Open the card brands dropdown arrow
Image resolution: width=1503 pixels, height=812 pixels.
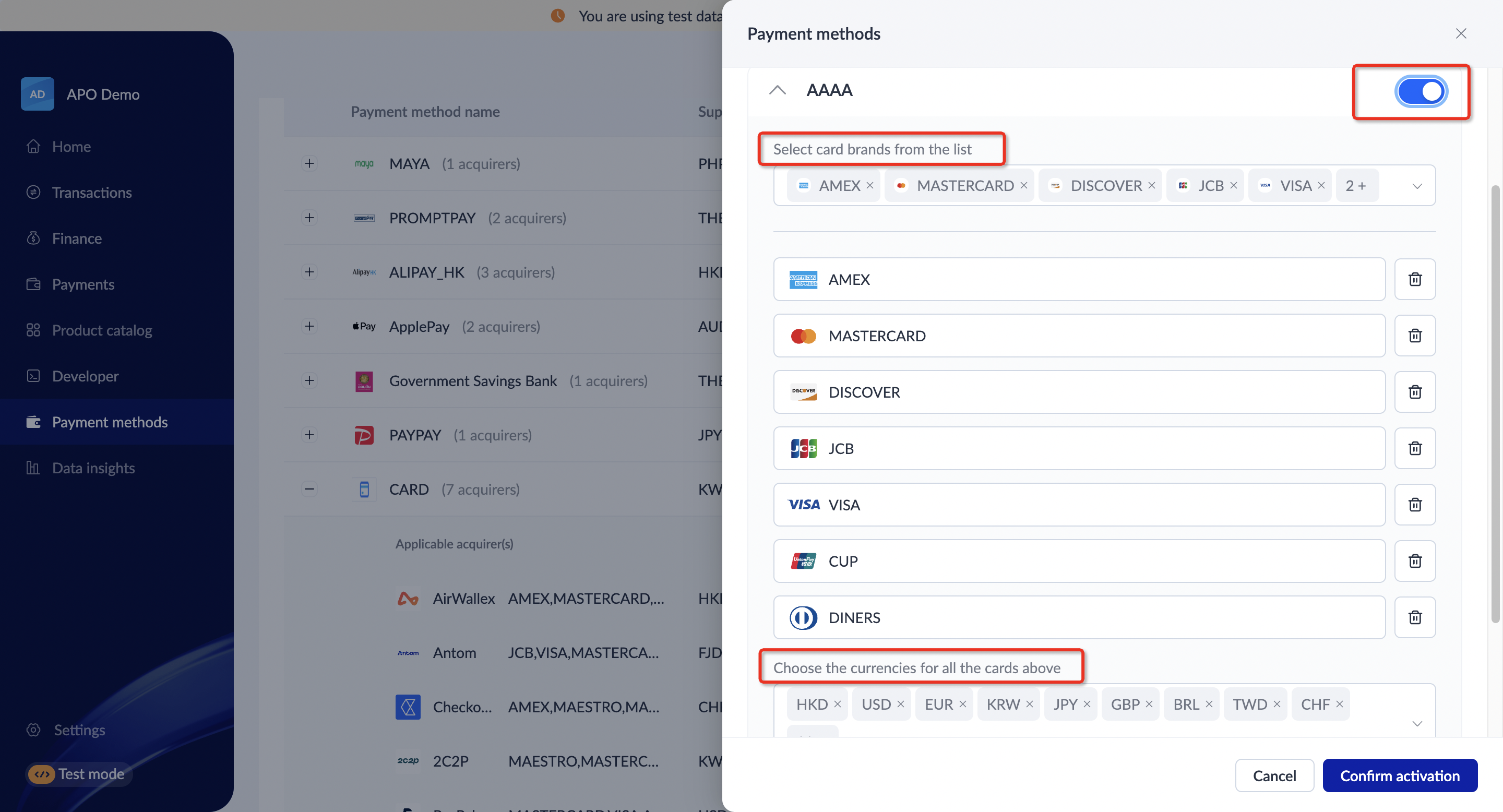pyautogui.click(x=1417, y=186)
